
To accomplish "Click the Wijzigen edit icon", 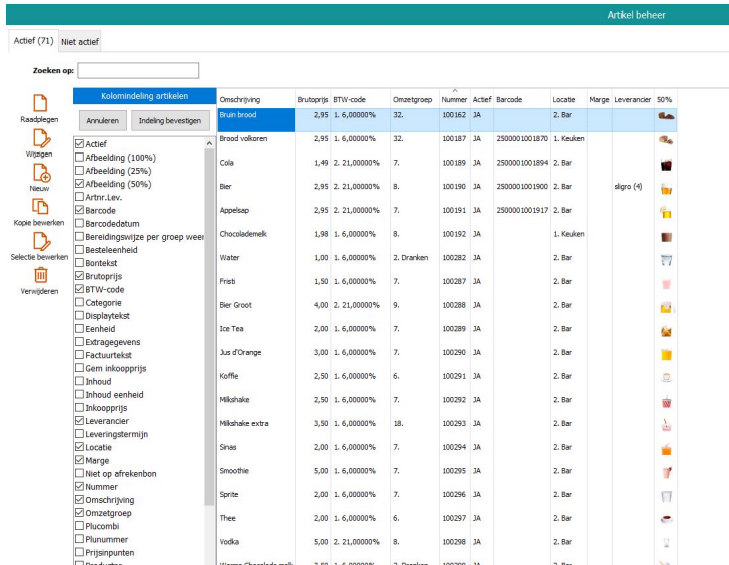I will point(40,138).
